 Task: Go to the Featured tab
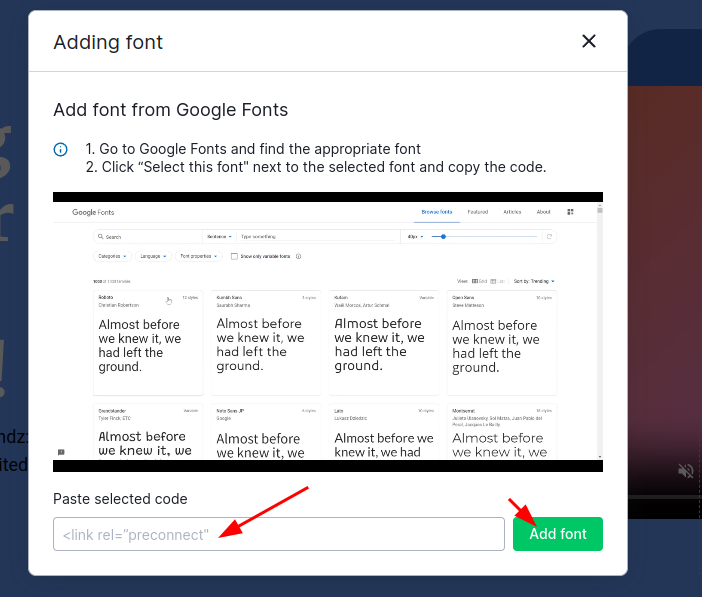478,212
